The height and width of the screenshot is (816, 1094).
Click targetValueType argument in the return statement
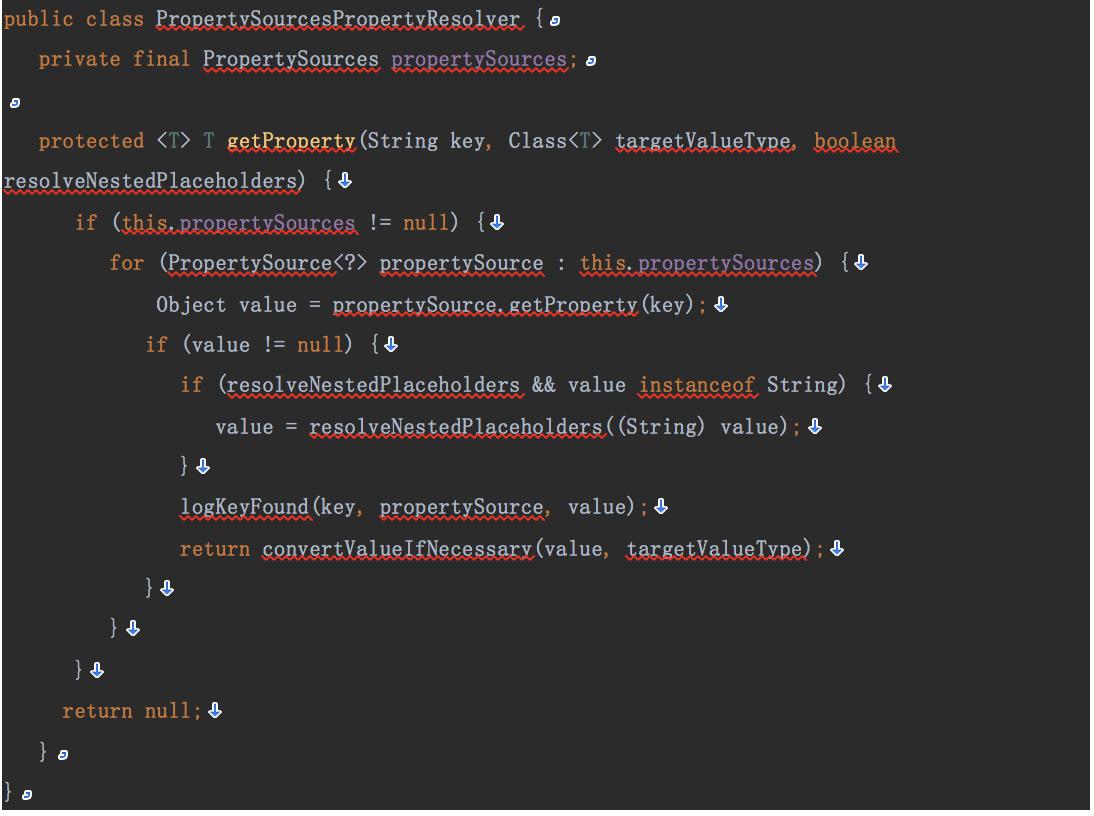(715, 549)
